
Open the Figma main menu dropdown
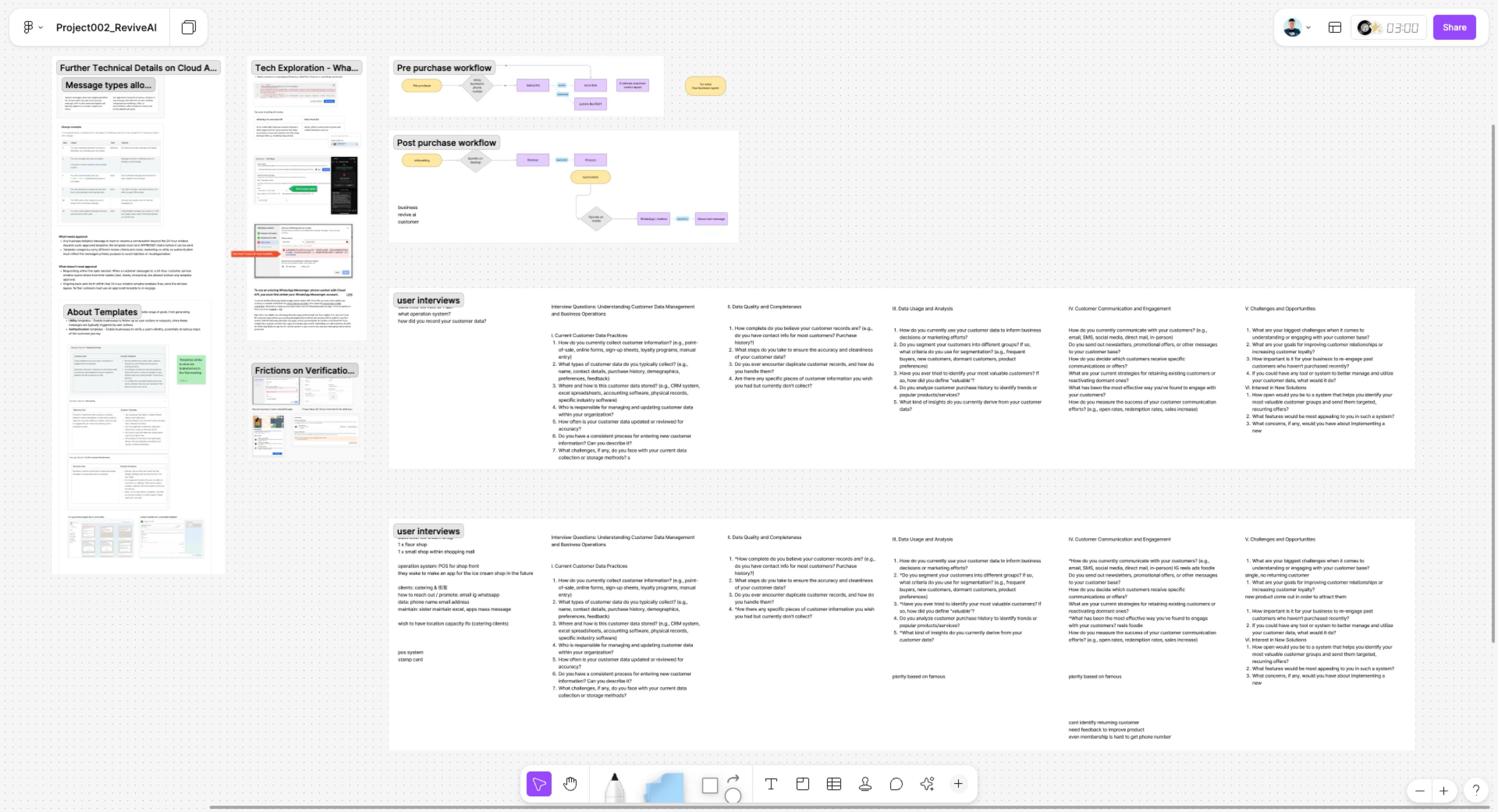(x=32, y=27)
